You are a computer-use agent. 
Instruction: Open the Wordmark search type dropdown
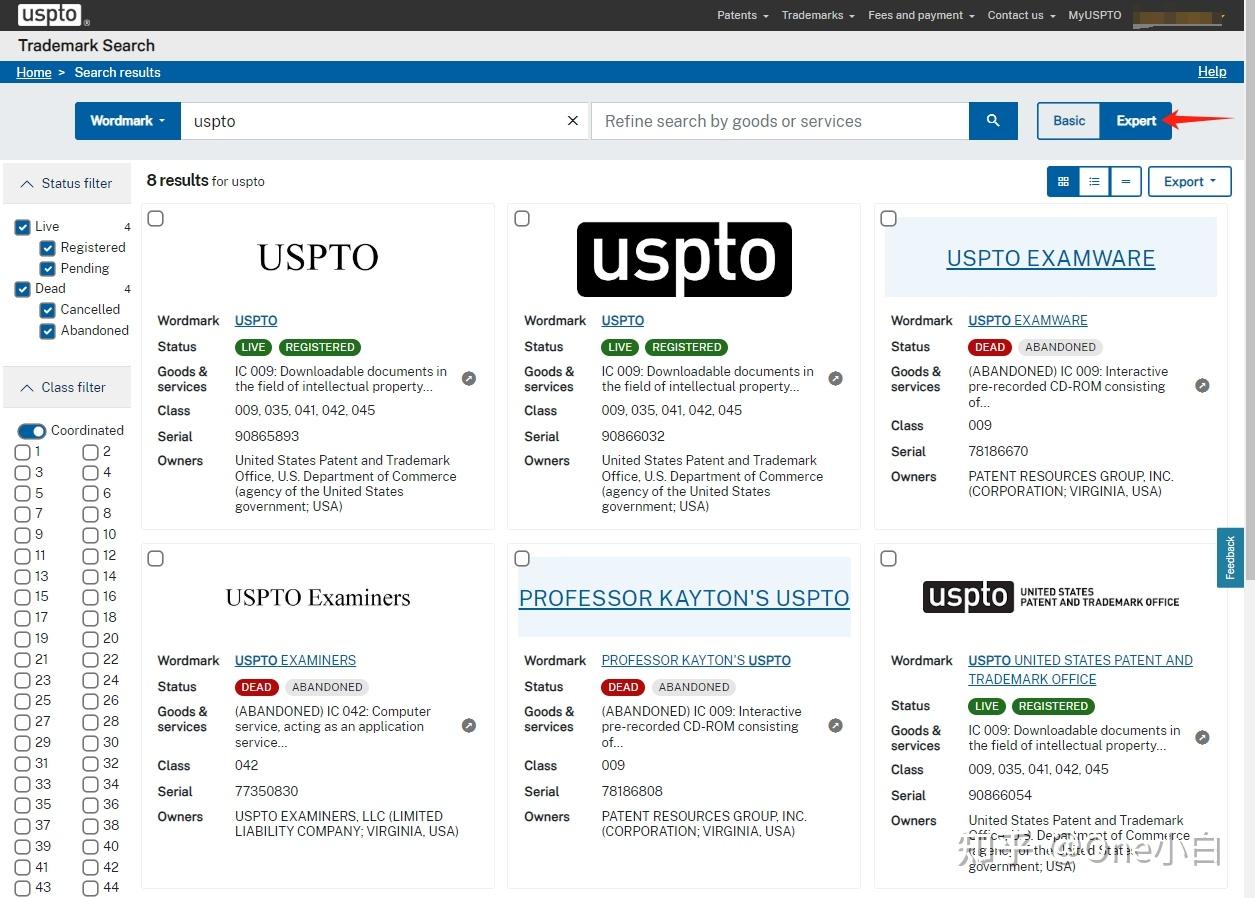[x=127, y=120]
